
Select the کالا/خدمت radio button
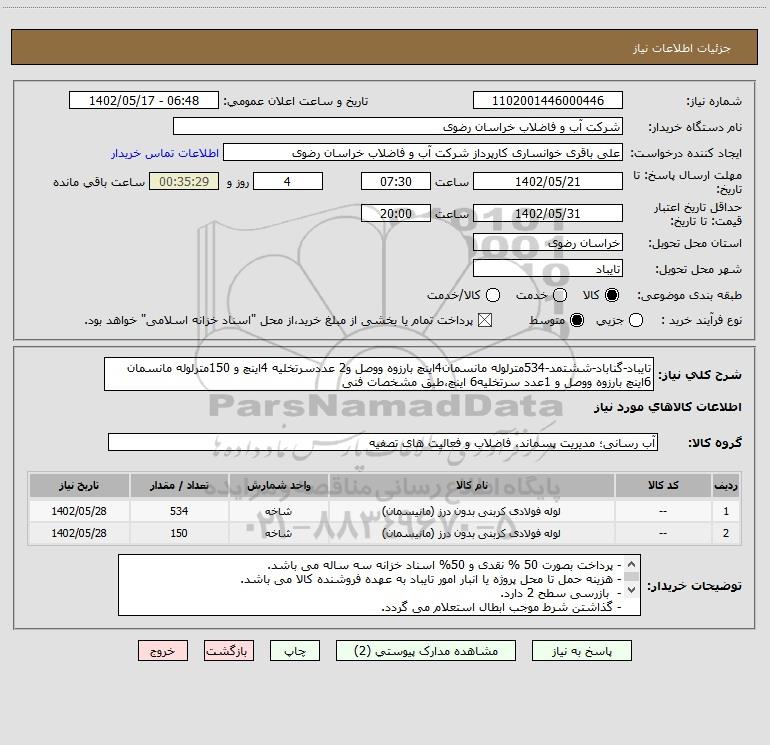(x=493, y=295)
